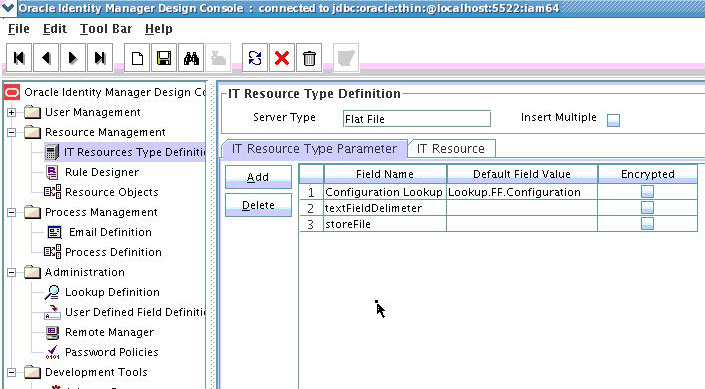This screenshot has width=705, height=389.
Task: Switch to the IT Resource tab
Action: (x=451, y=149)
